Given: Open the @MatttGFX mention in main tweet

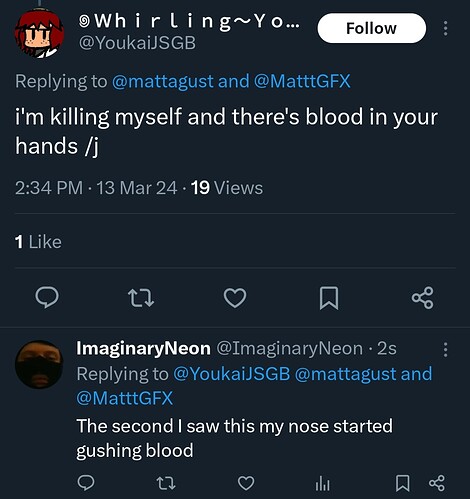Looking at the screenshot, I should [x=302, y=81].
